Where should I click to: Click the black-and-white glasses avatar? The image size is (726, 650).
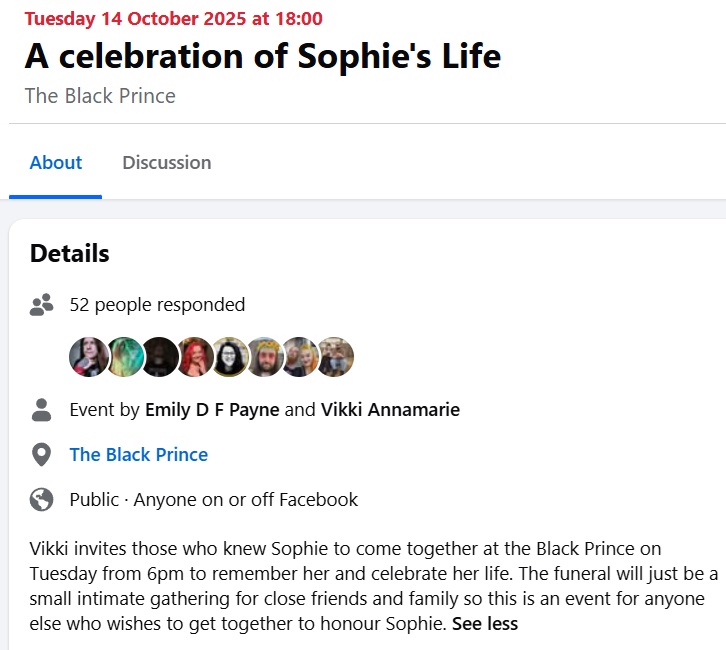tap(230, 357)
